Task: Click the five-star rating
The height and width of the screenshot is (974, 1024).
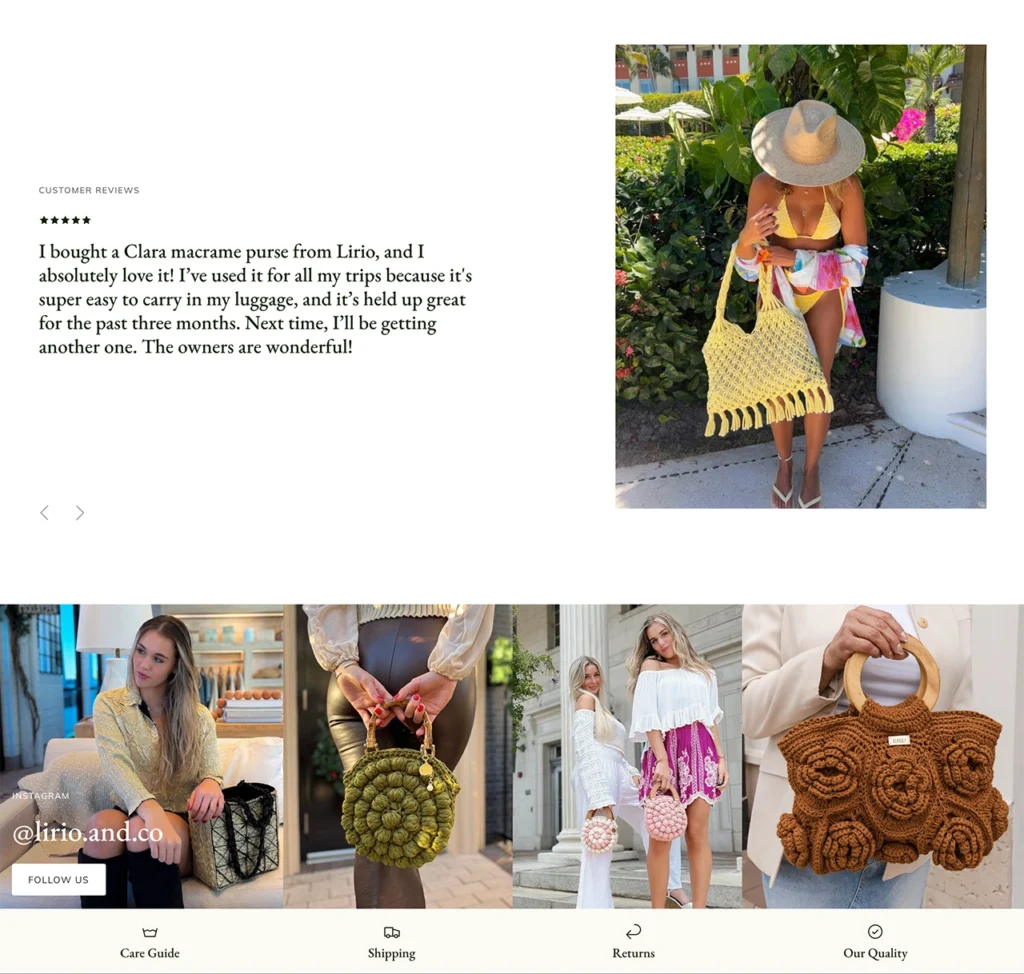Action: 65,220
